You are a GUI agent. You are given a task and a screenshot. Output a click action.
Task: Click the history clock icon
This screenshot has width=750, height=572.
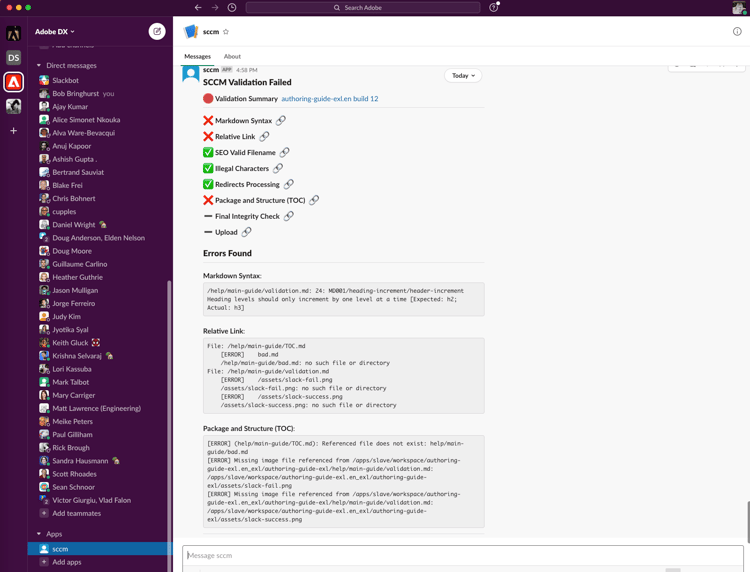(x=232, y=8)
